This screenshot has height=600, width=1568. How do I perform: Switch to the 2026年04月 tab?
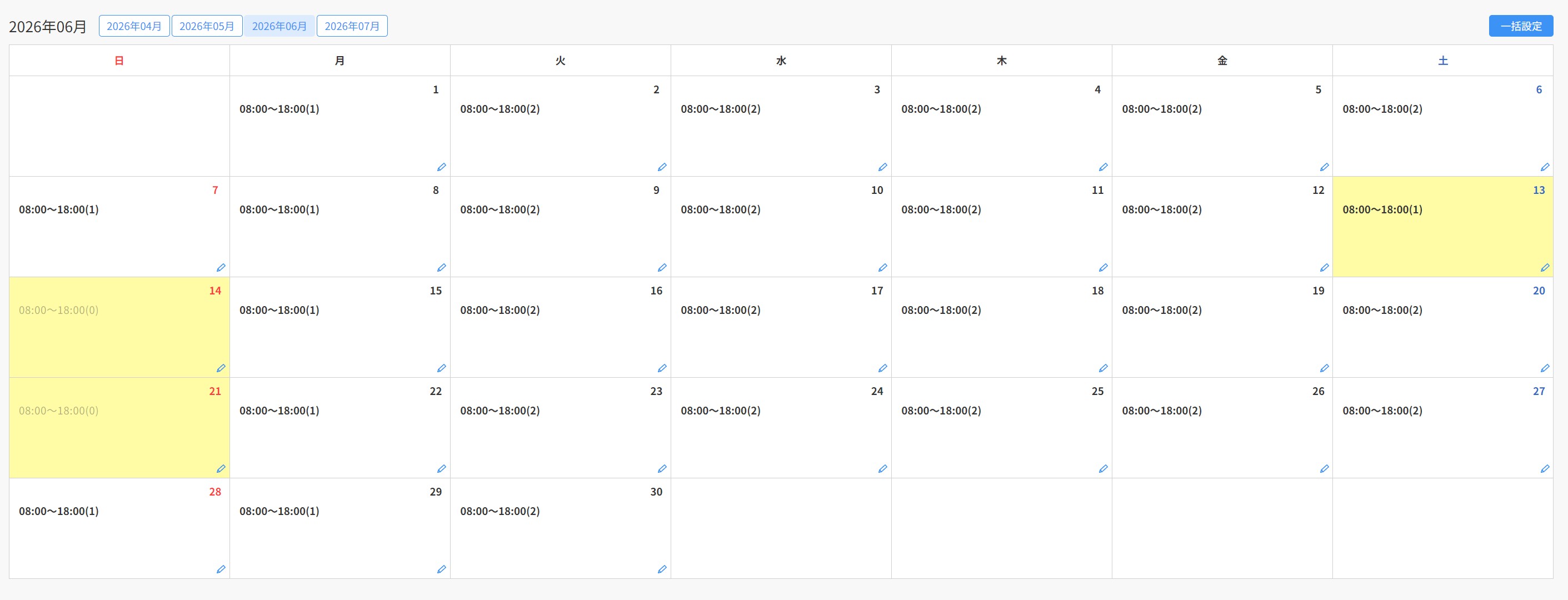[x=134, y=26]
